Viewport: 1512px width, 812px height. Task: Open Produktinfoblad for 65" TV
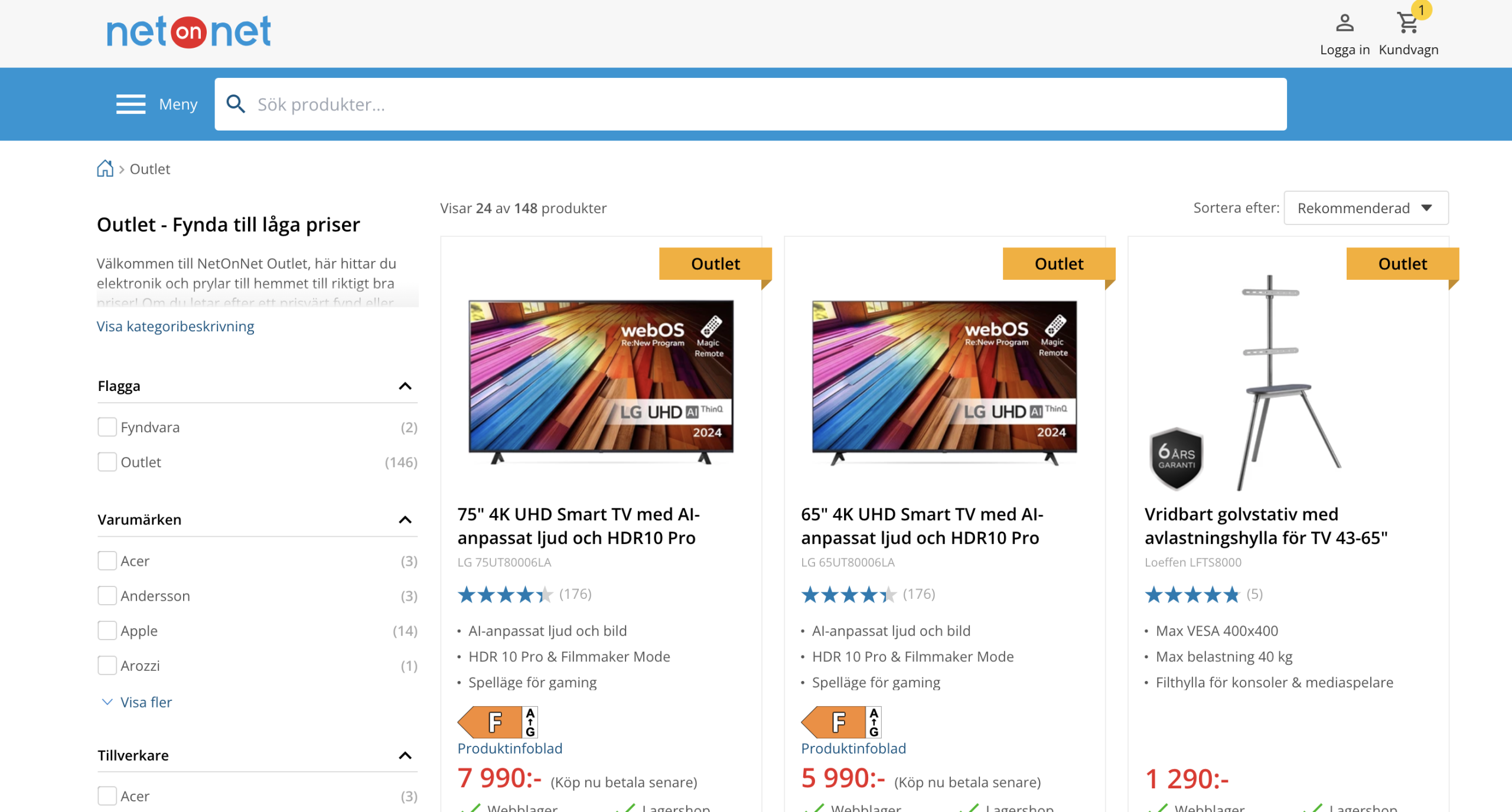coord(853,748)
